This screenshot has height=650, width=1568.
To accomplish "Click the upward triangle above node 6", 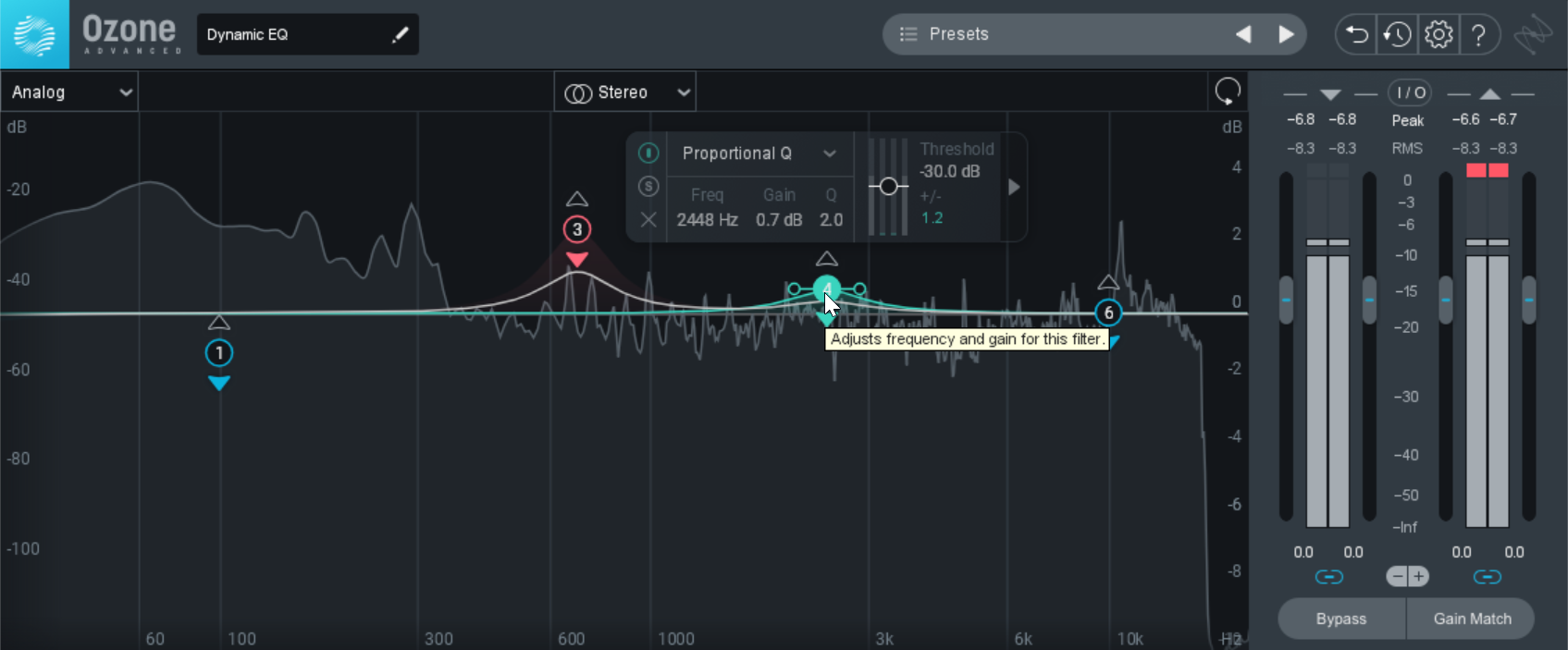I will click(1108, 282).
